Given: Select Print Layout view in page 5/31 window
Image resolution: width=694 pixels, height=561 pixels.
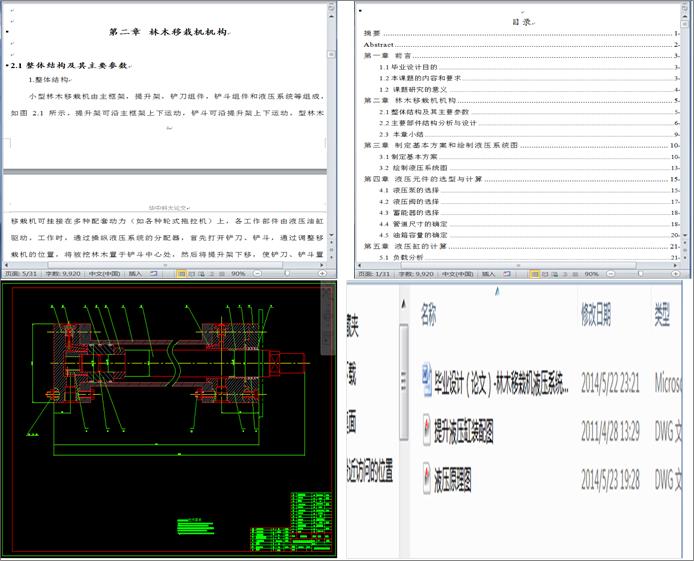Looking at the screenshot, I should click(181, 274).
